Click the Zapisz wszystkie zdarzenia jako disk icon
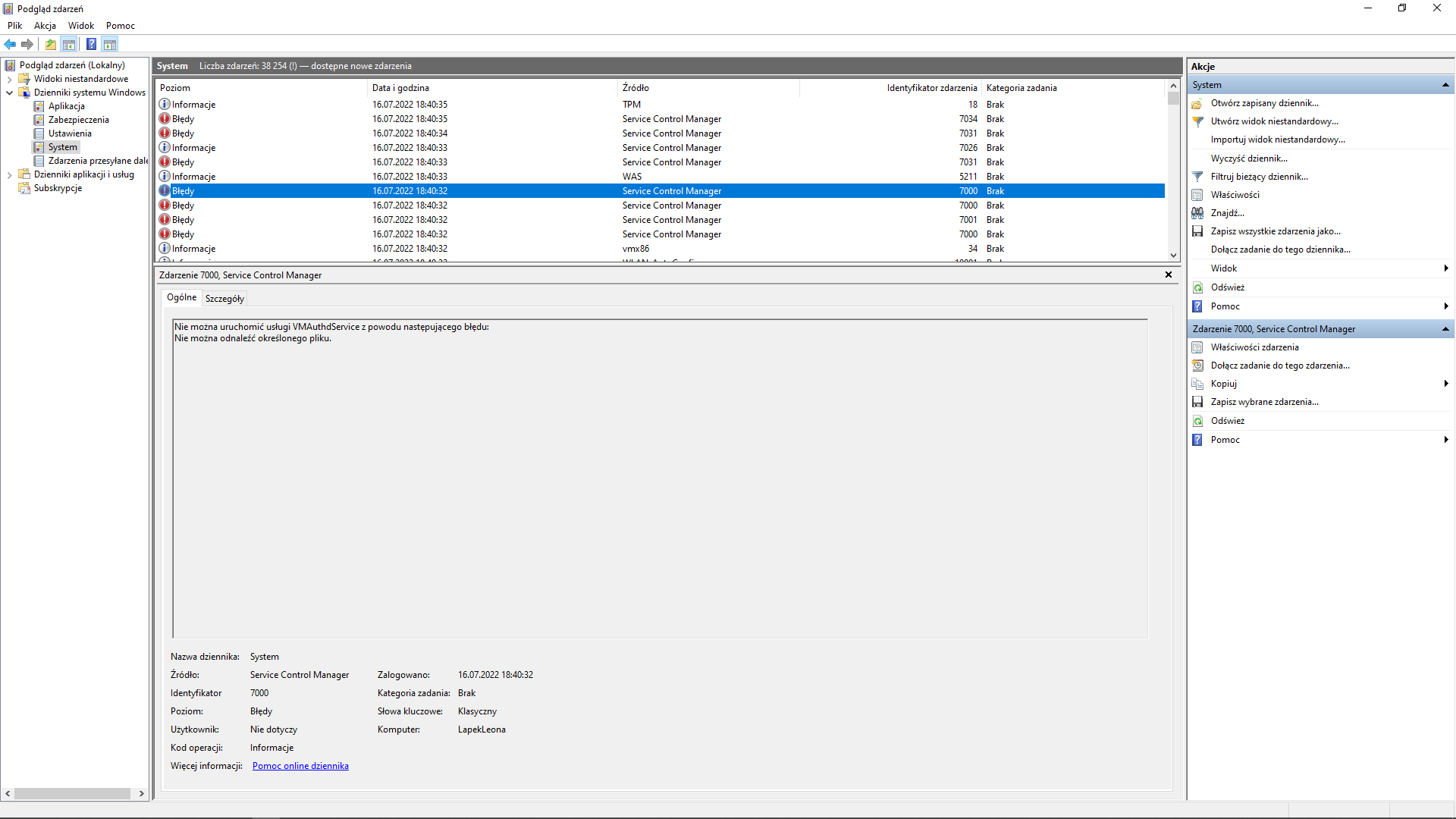 1197,231
